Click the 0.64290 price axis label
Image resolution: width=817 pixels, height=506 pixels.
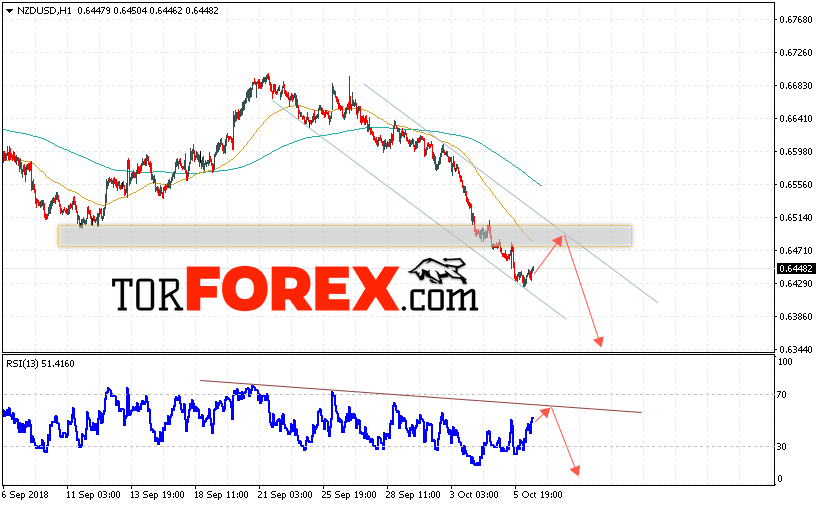pyautogui.click(x=796, y=283)
